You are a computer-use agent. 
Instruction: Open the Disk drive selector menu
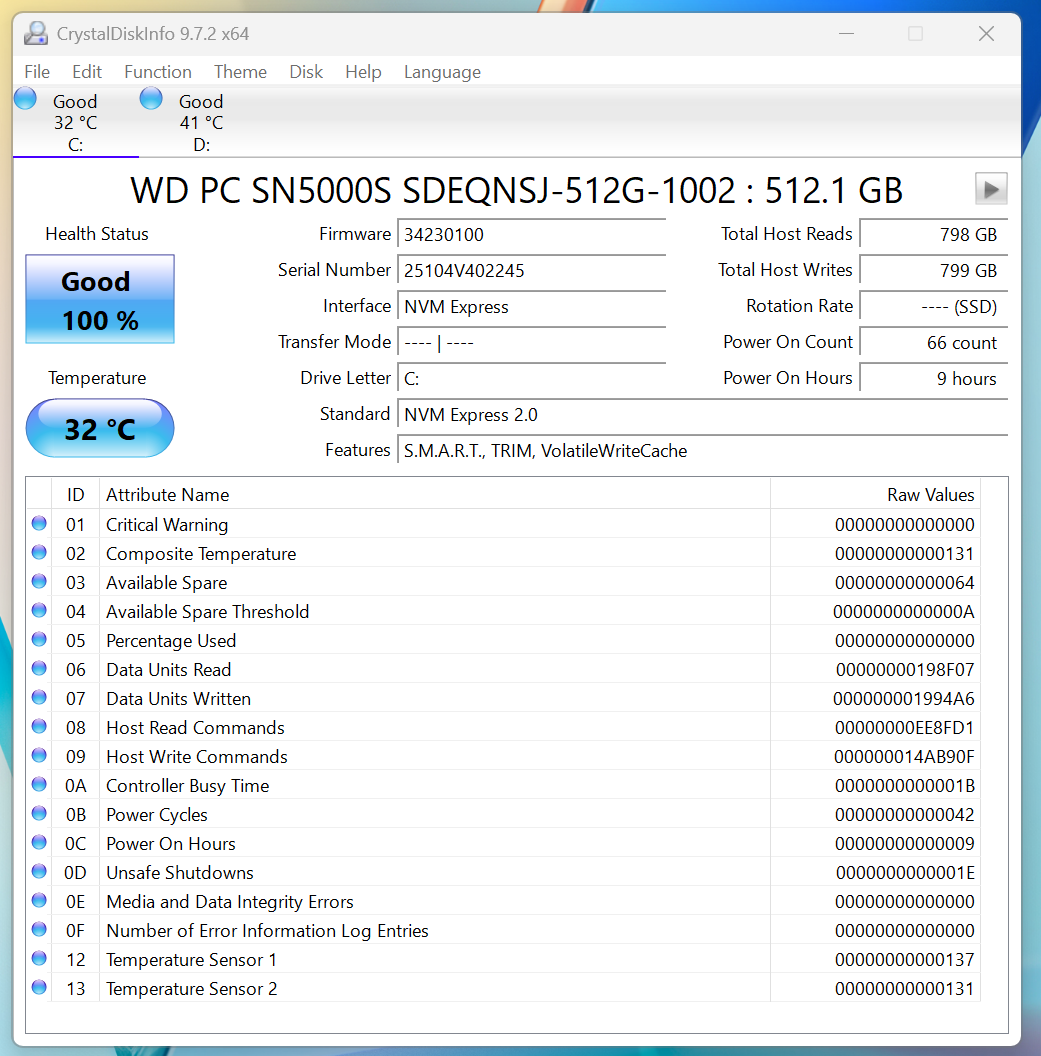pyautogui.click(x=306, y=71)
